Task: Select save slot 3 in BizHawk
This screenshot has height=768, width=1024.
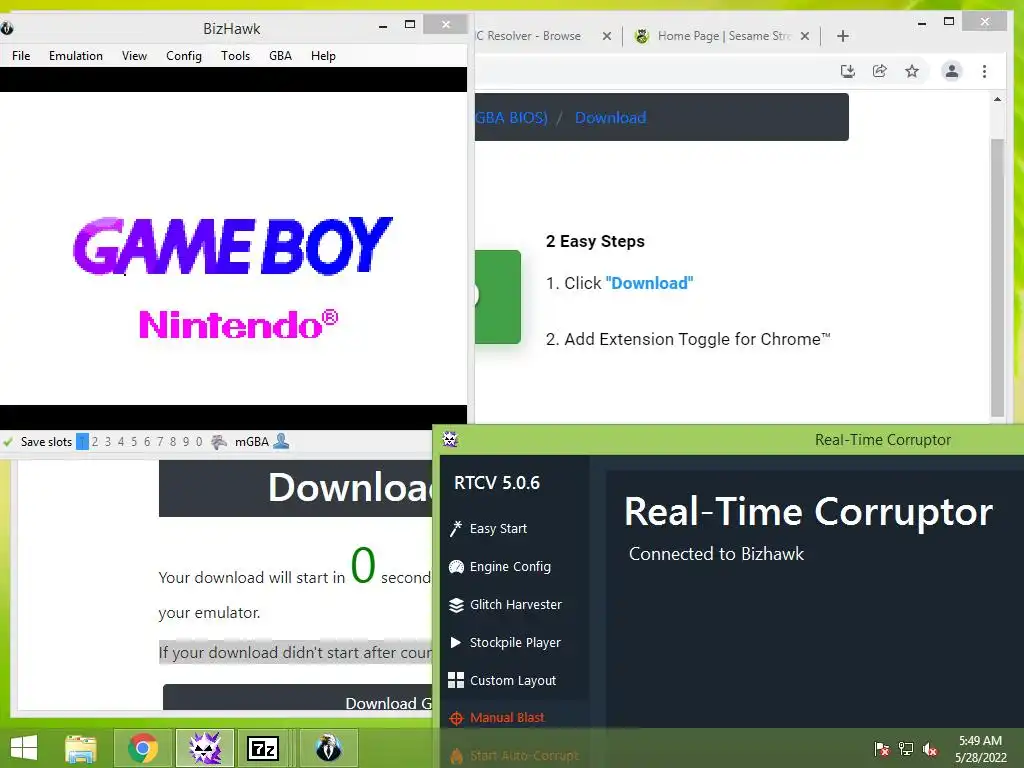Action: (108, 441)
